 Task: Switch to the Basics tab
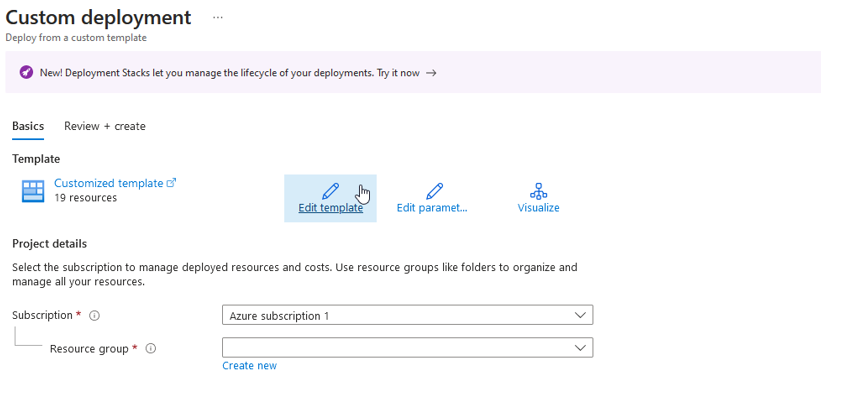tap(28, 126)
